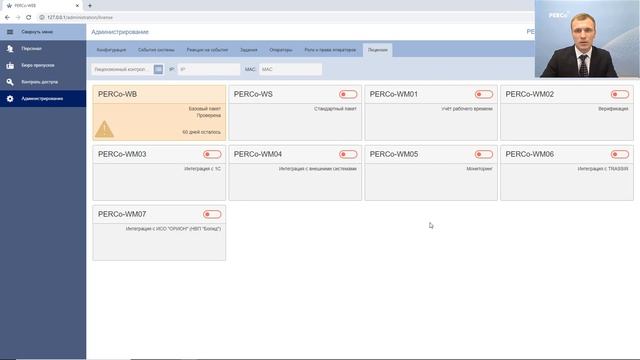Click "Интеграция с TRASSIR" description

(603, 169)
